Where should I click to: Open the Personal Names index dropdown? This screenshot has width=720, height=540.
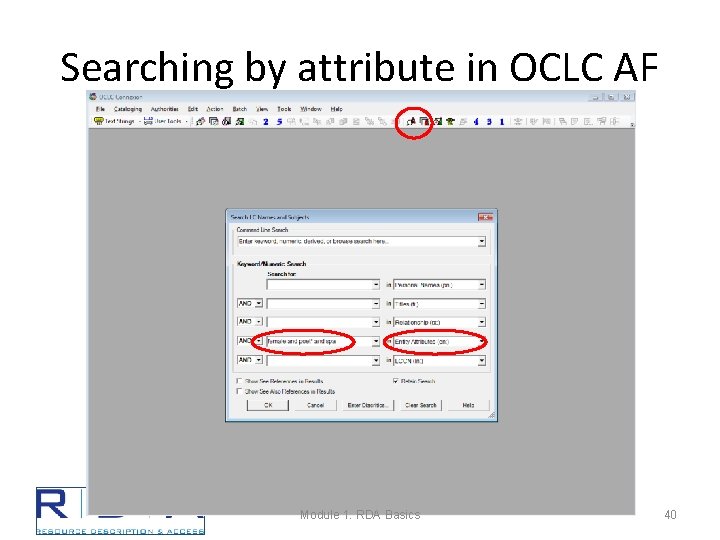click(x=481, y=285)
